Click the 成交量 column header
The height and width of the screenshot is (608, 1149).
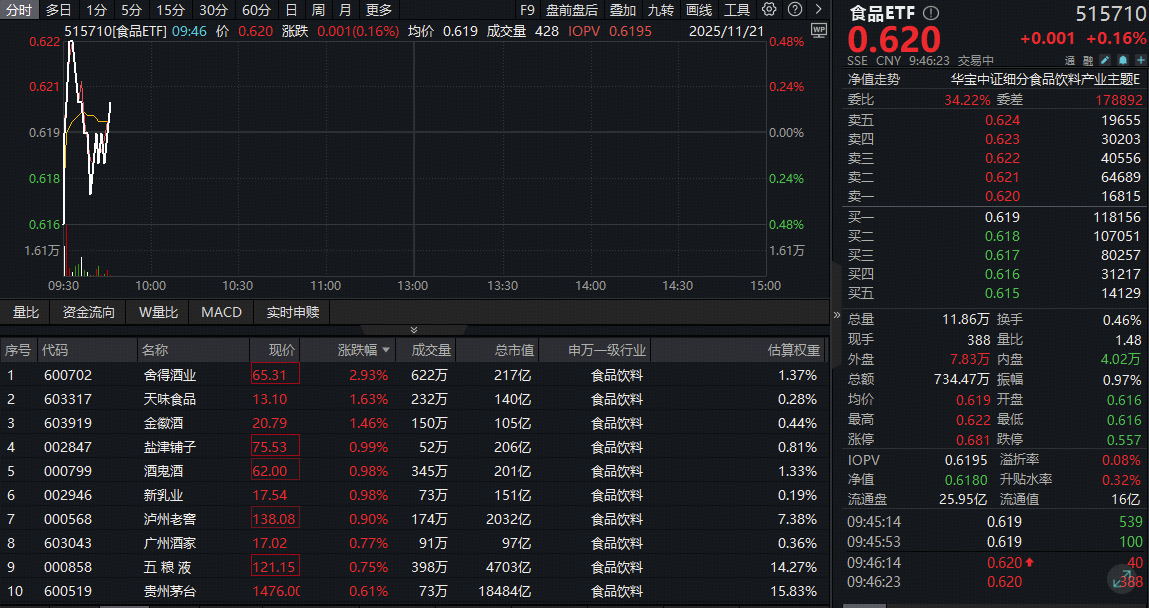431,350
